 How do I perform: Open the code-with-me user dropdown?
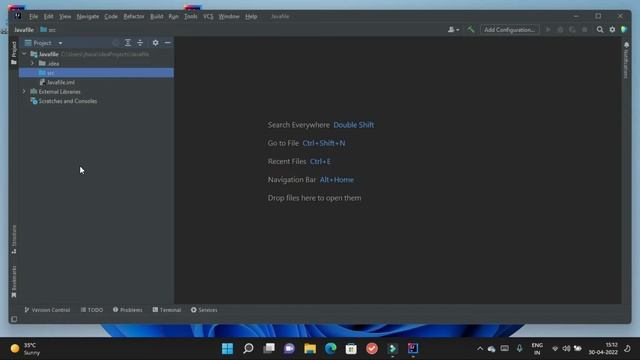click(x=453, y=30)
